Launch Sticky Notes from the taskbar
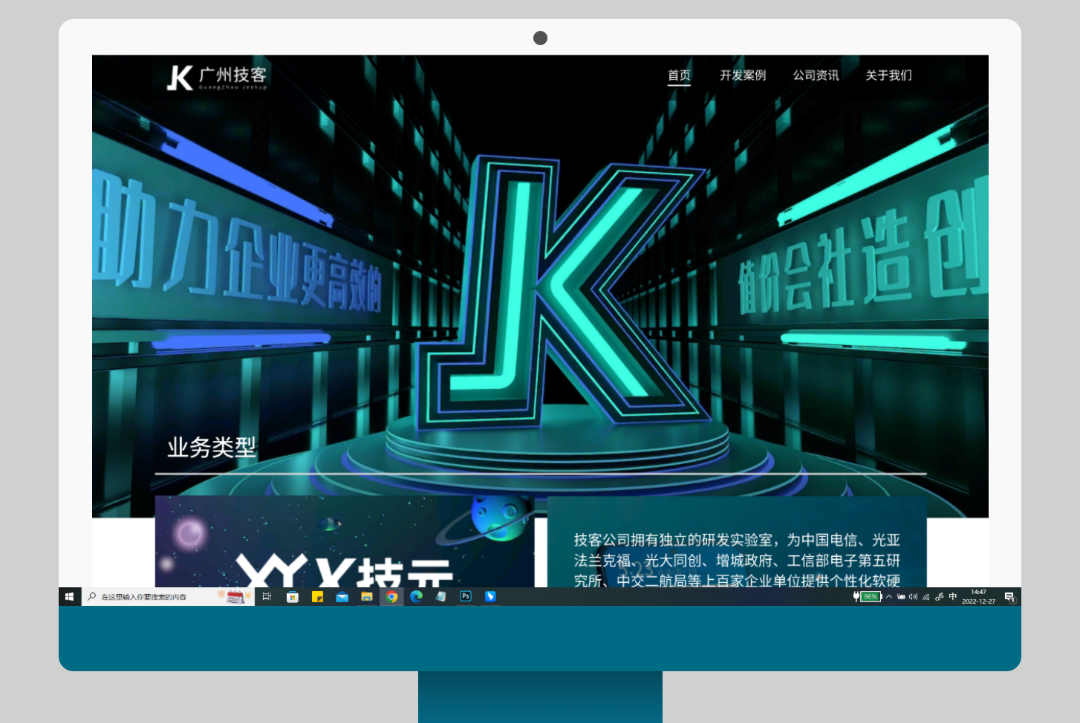The width and height of the screenshot is (1080, 723). (x=318, y=597)
